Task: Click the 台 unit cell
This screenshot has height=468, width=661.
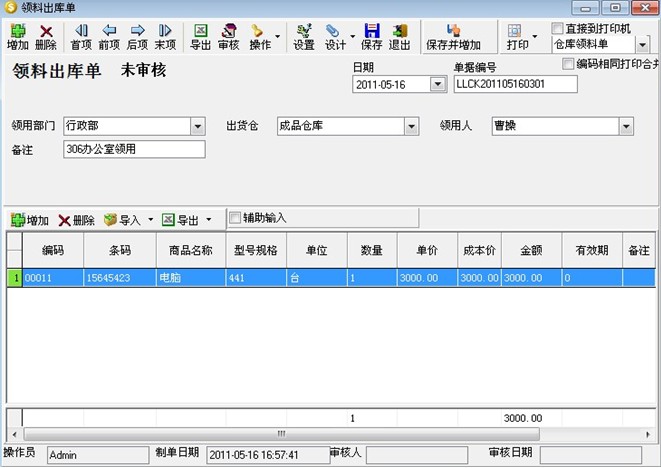Action: 317,278
